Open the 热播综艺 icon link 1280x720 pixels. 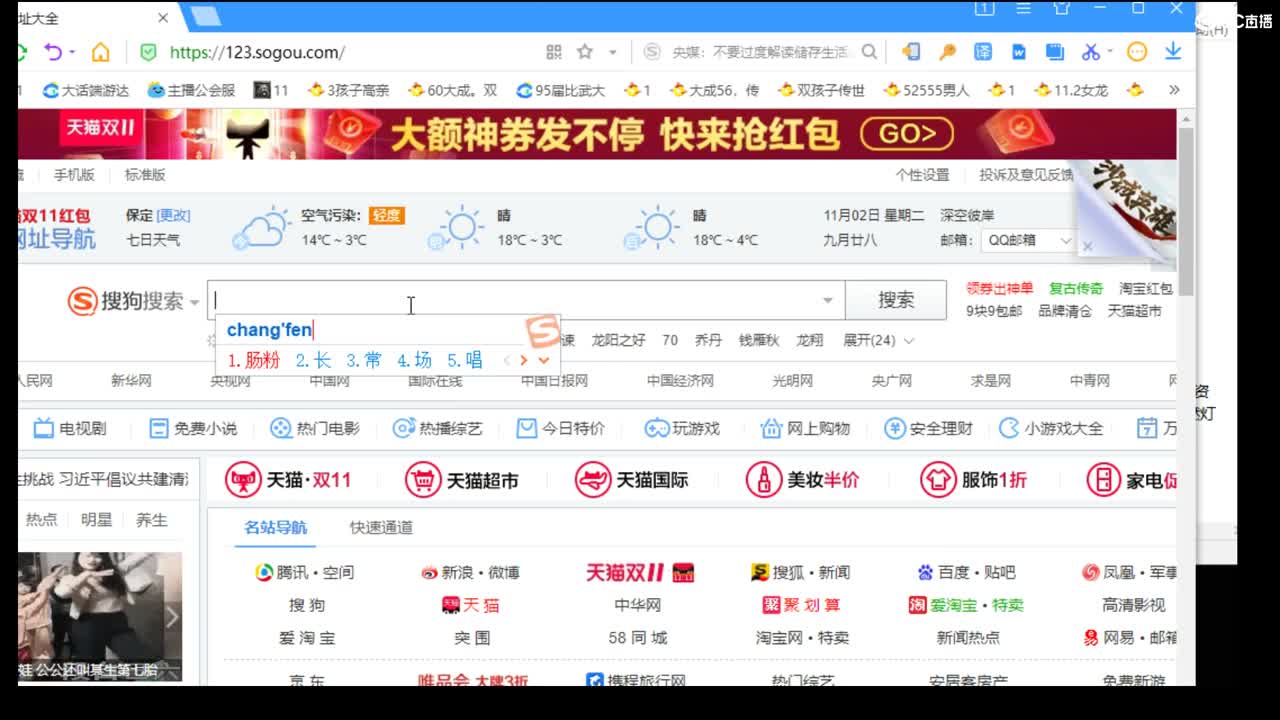pos(437,428)
